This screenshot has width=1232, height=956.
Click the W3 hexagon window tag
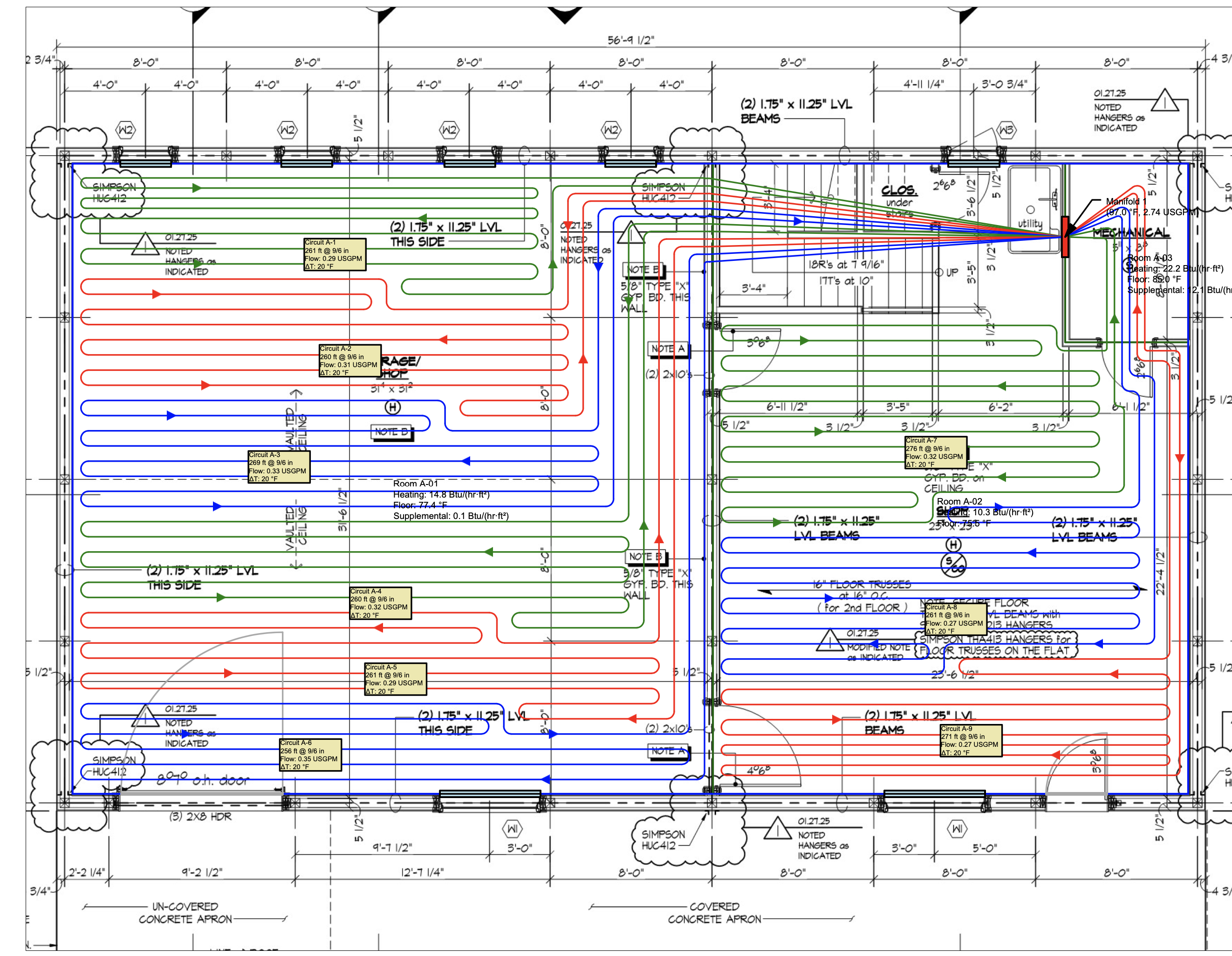tap(1006, 131)
